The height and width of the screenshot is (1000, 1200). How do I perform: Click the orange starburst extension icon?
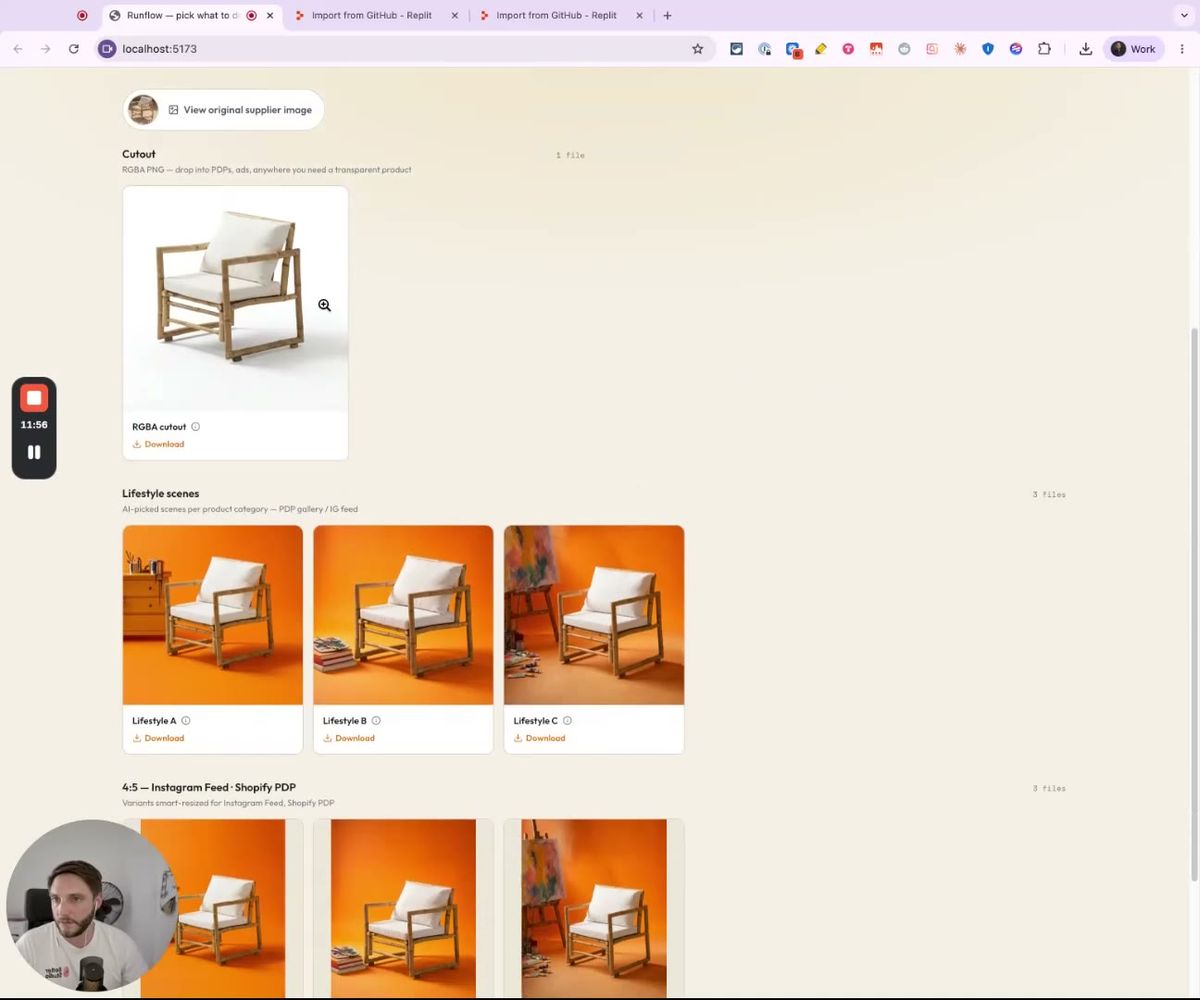click(x=960, y=49)
